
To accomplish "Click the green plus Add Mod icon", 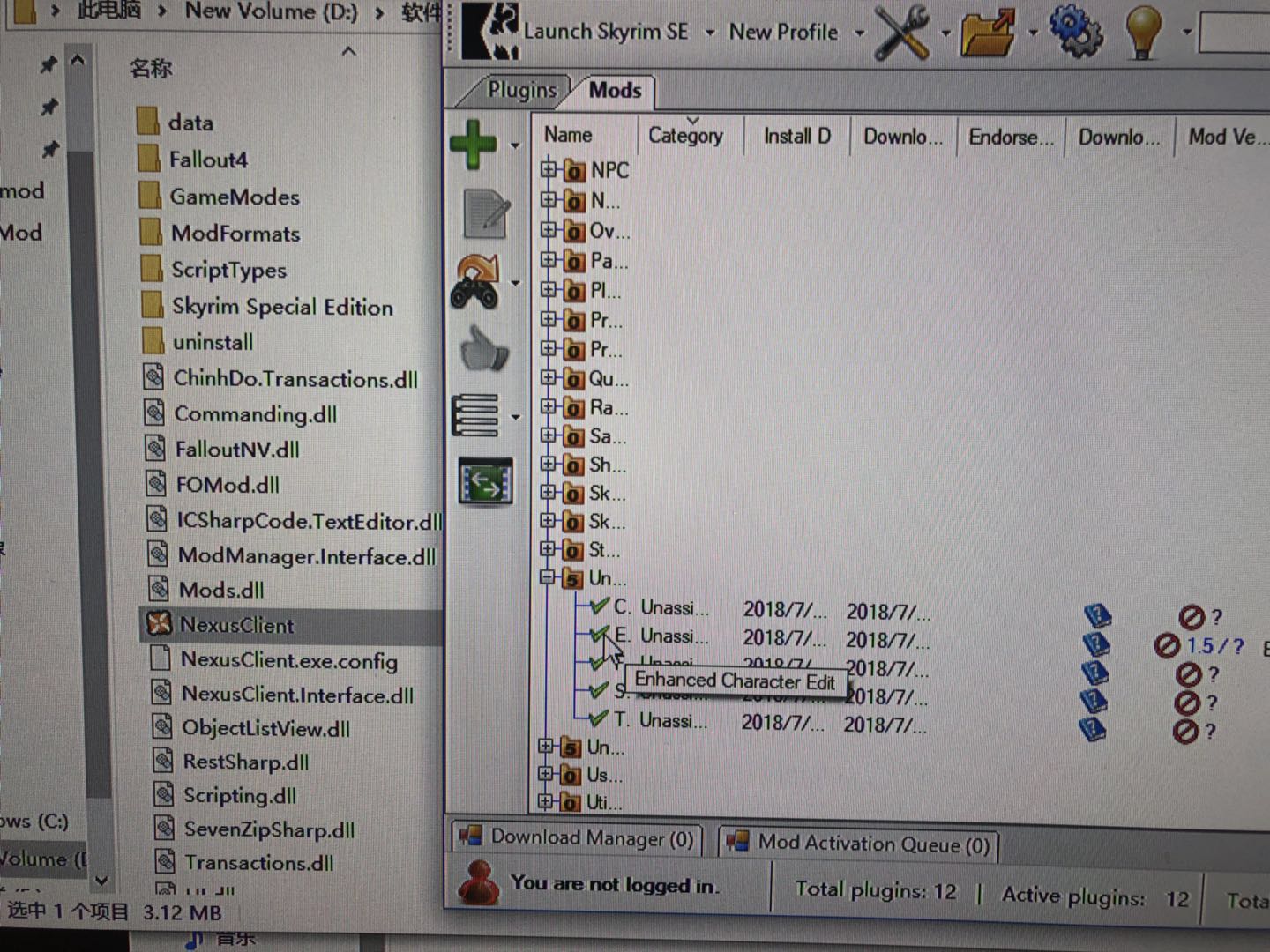I will 474,143.
